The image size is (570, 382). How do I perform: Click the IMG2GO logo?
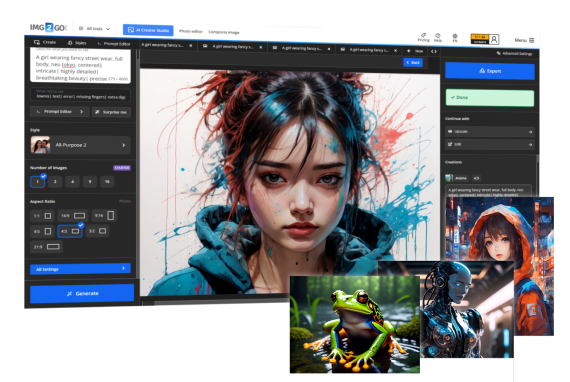(x=48, y=27)
